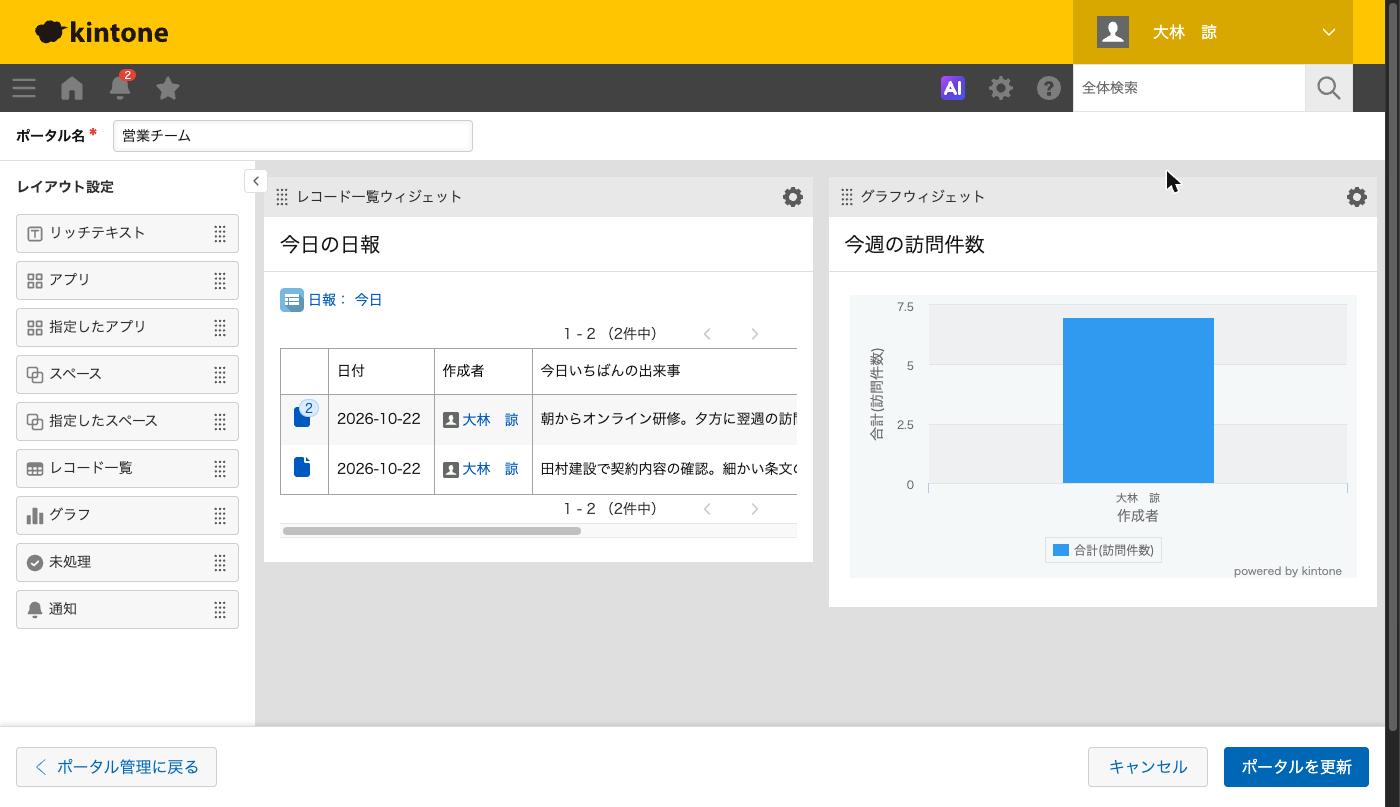1400x807 pixels.
Task: Select the グラフ layout item
Action: point(127,515)
